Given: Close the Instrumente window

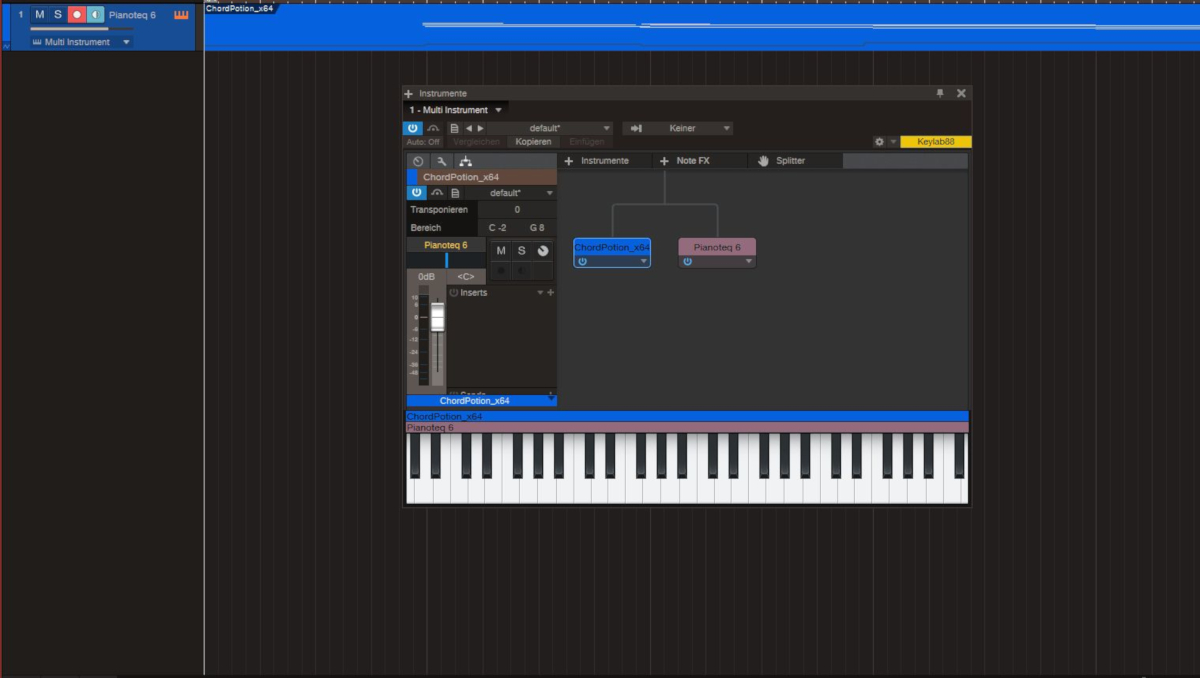Looking at the screenshot, I should click(961, 93).
